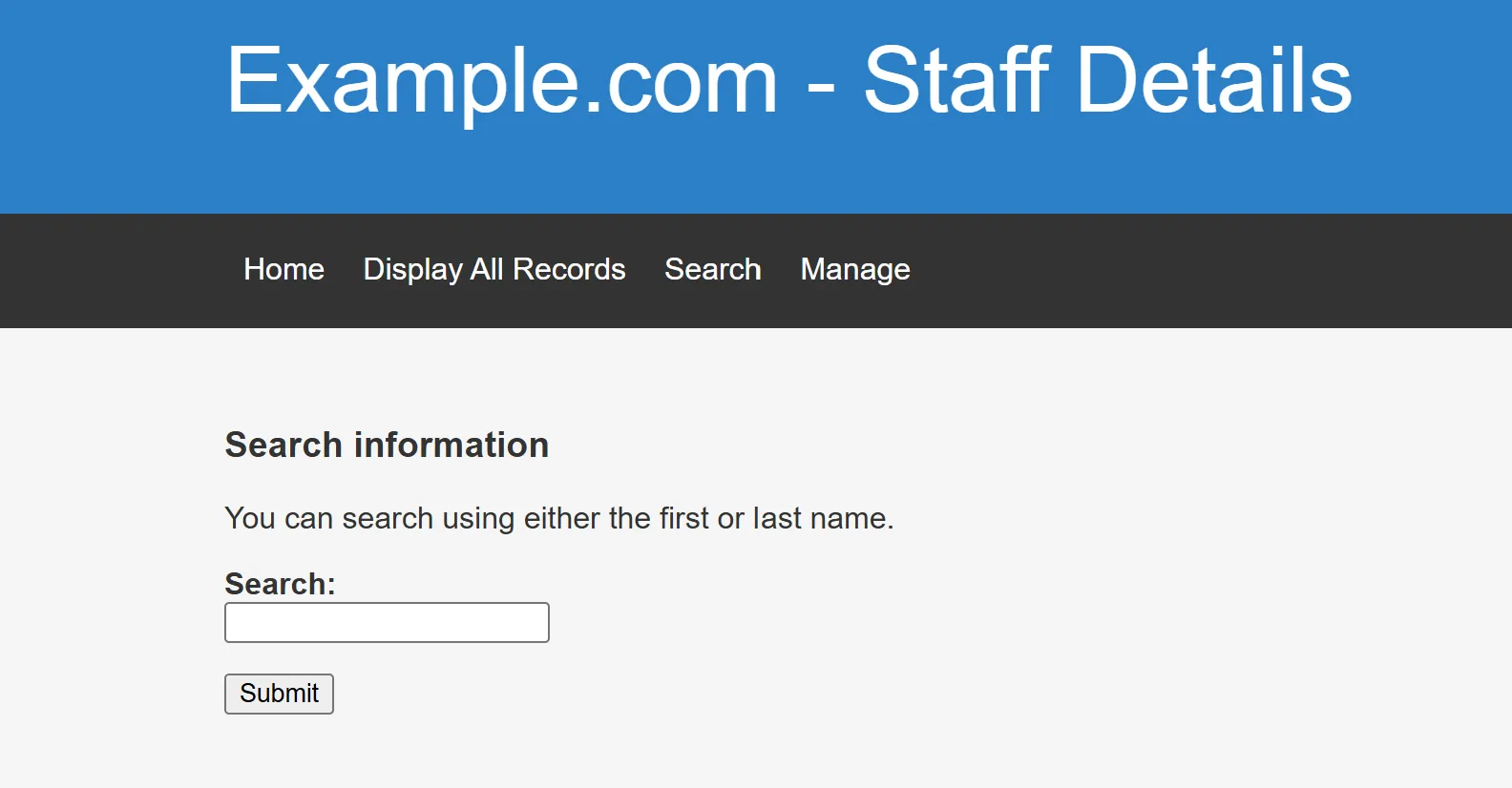Go to the Display All Records page
Image resolution: width=1512 pixels, height=788 pixels.
pyautogui.click(x=493, y=270)
